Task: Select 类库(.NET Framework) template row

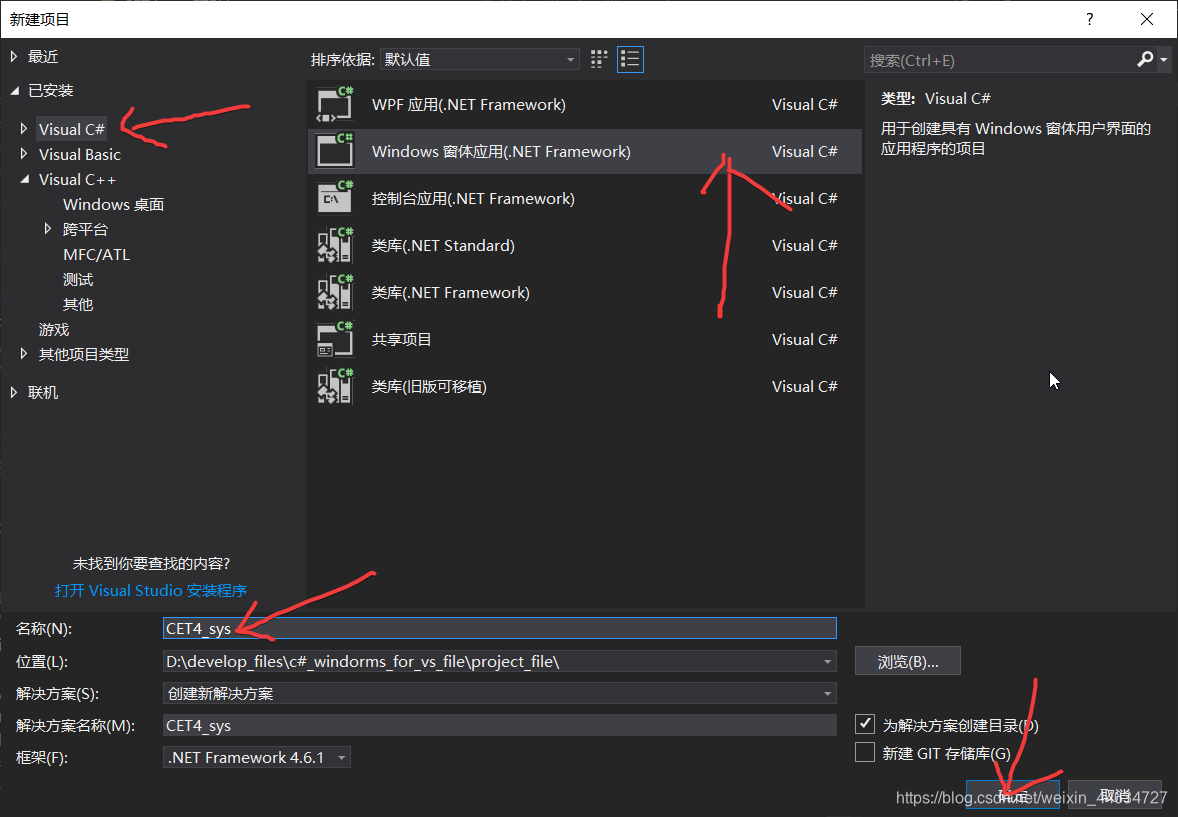Action: 584,292
